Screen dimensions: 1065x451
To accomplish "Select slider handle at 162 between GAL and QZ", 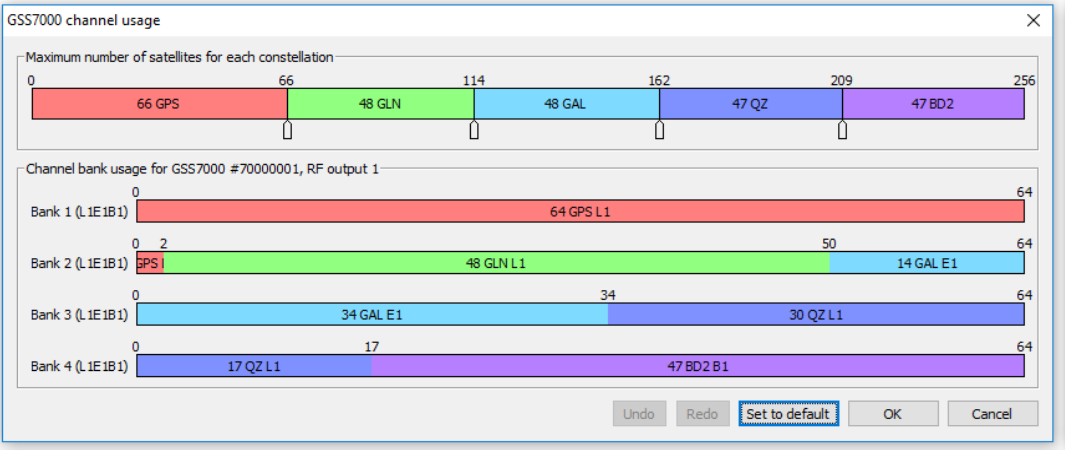I will click(659, 129).
